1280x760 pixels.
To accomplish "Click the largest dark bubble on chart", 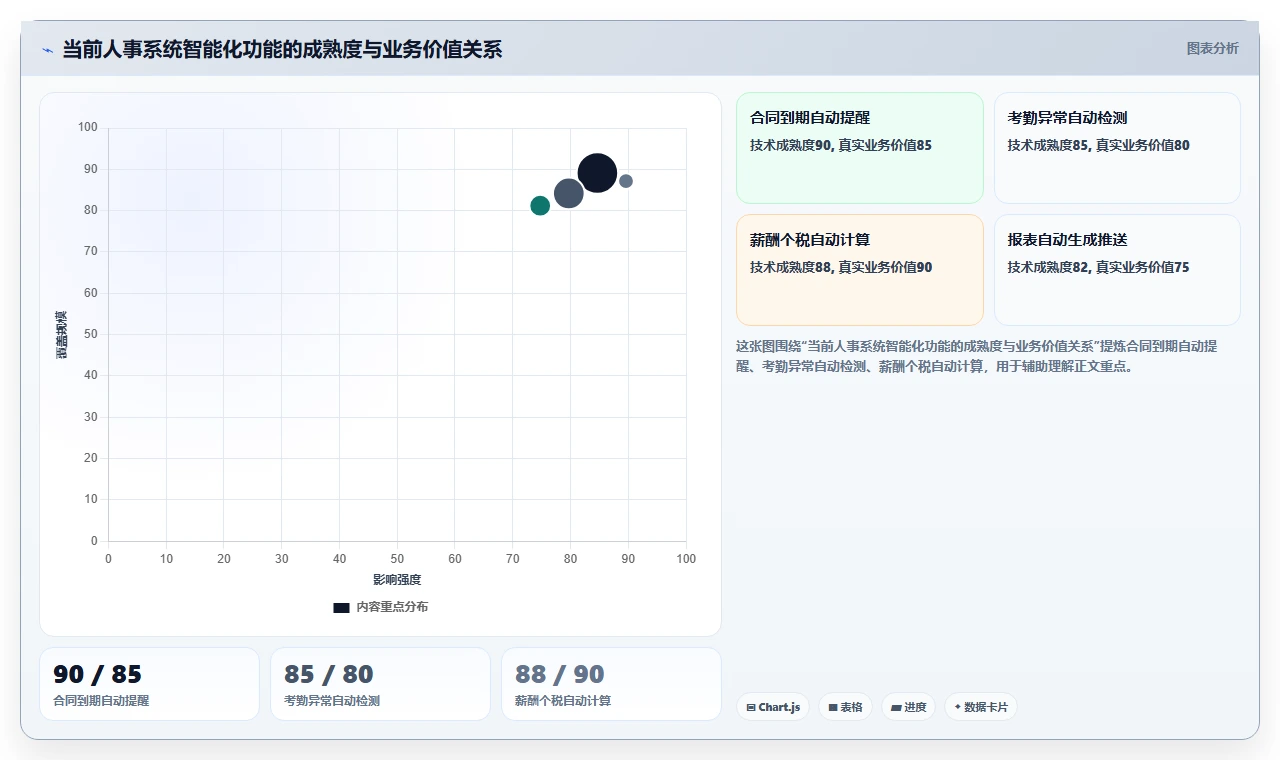I will tap(597, 173).
